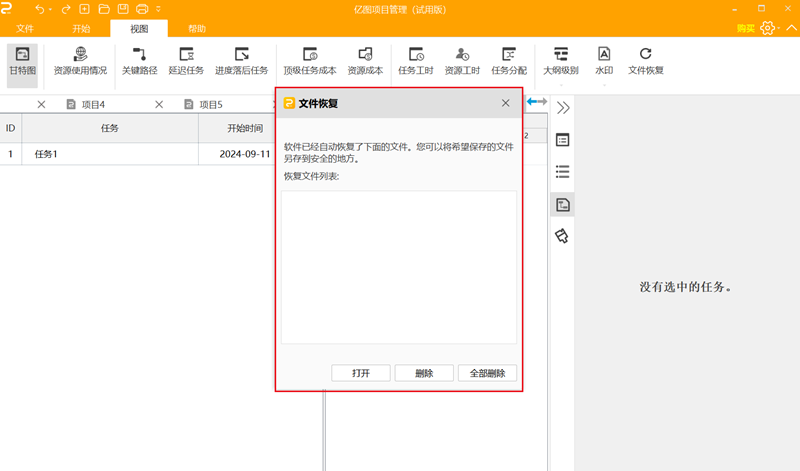Click the redo arrow in title bar
The width and height of the screenshot is (800, 471).
[66, 9]
